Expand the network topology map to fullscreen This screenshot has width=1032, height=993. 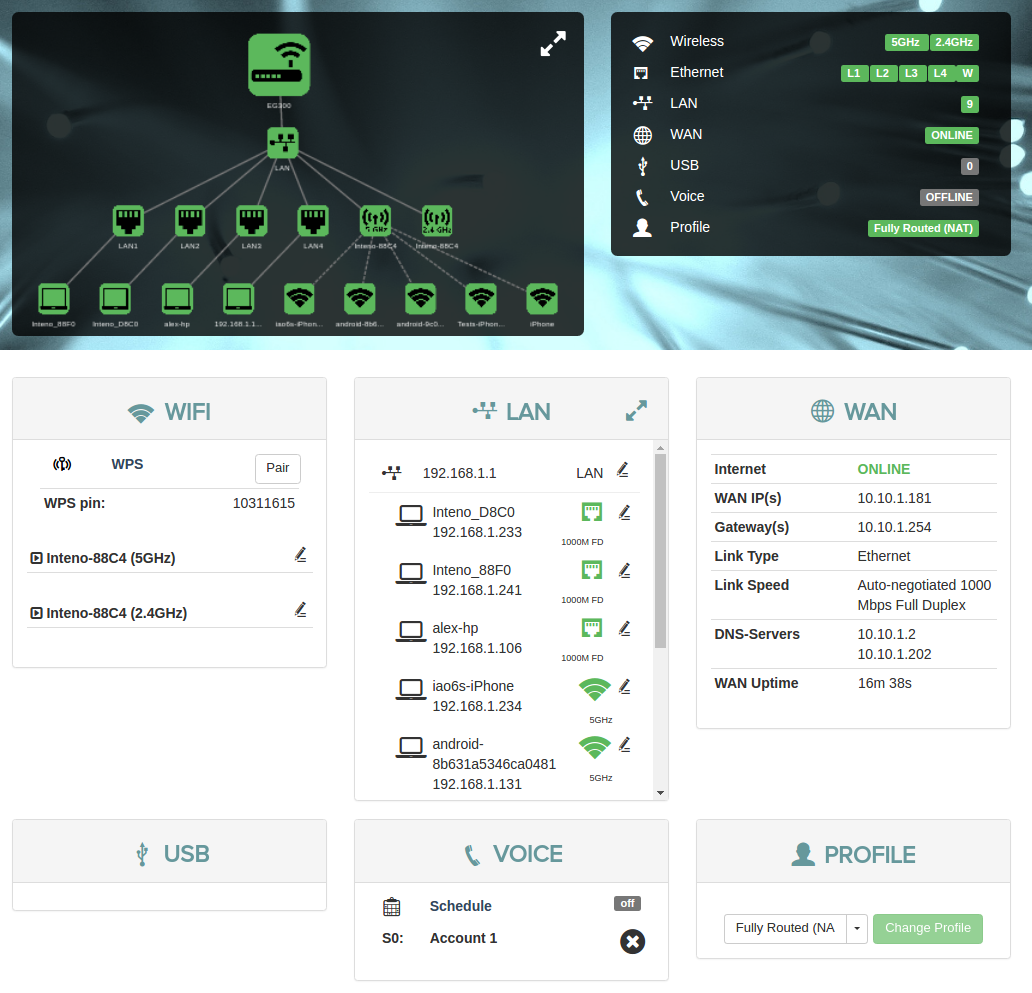[553, 44]
